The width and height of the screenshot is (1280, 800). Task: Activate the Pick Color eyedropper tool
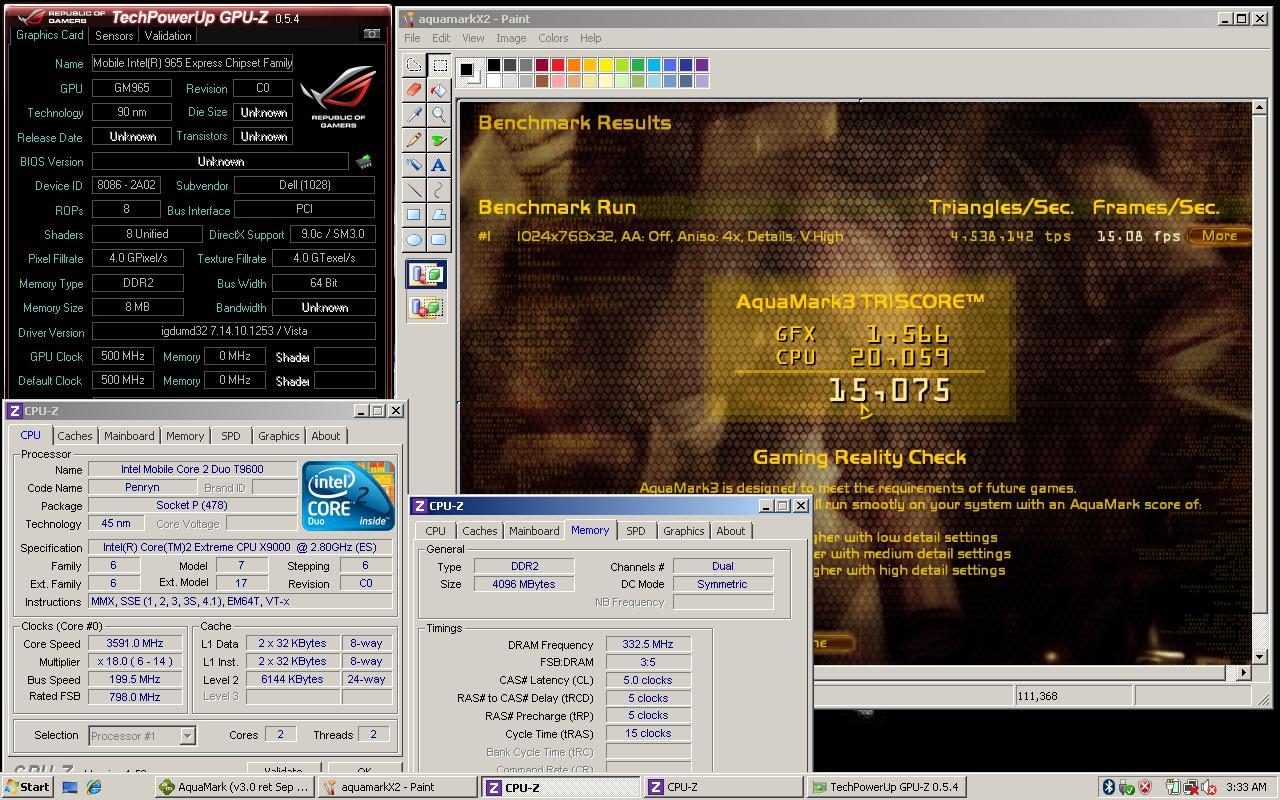pos(414,115)
